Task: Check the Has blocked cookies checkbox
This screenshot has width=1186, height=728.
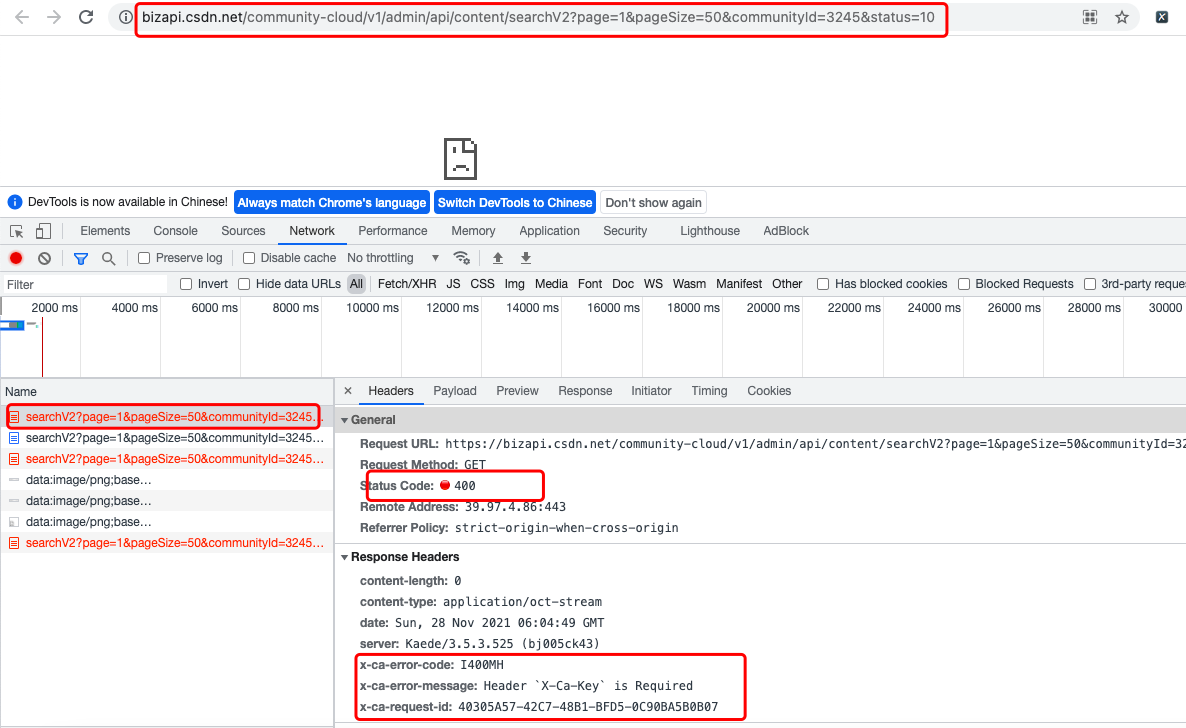Action: pyautogui.click(x=823, y=284)
